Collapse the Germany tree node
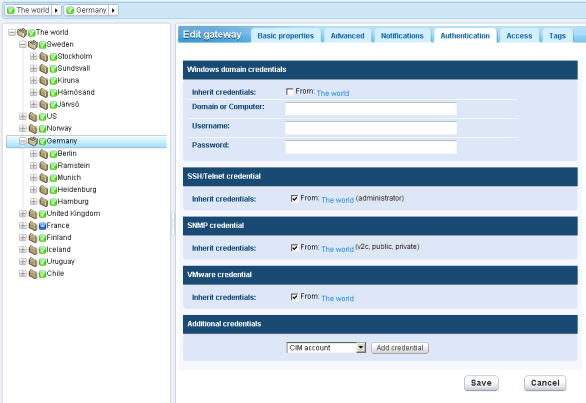Screen dimensions: 586x403 [23, 141]
